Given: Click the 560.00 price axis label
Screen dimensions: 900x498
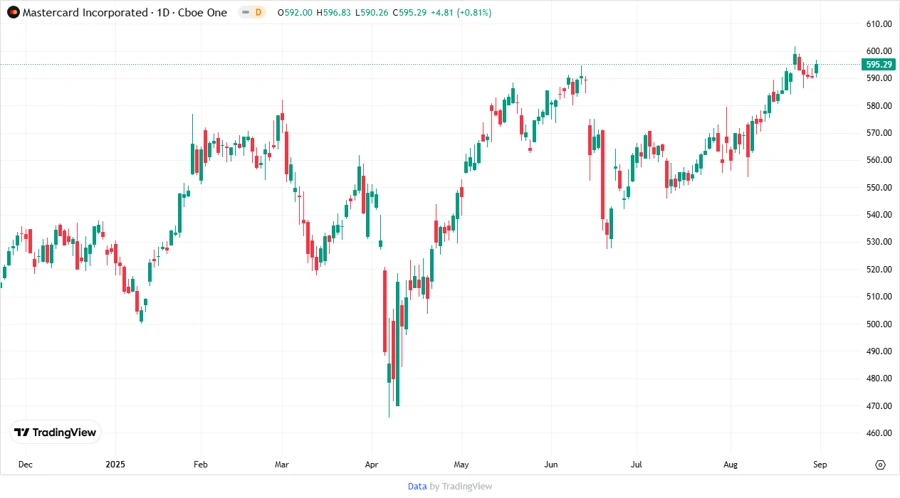Looking at the screenshot, I should point(879,160).
